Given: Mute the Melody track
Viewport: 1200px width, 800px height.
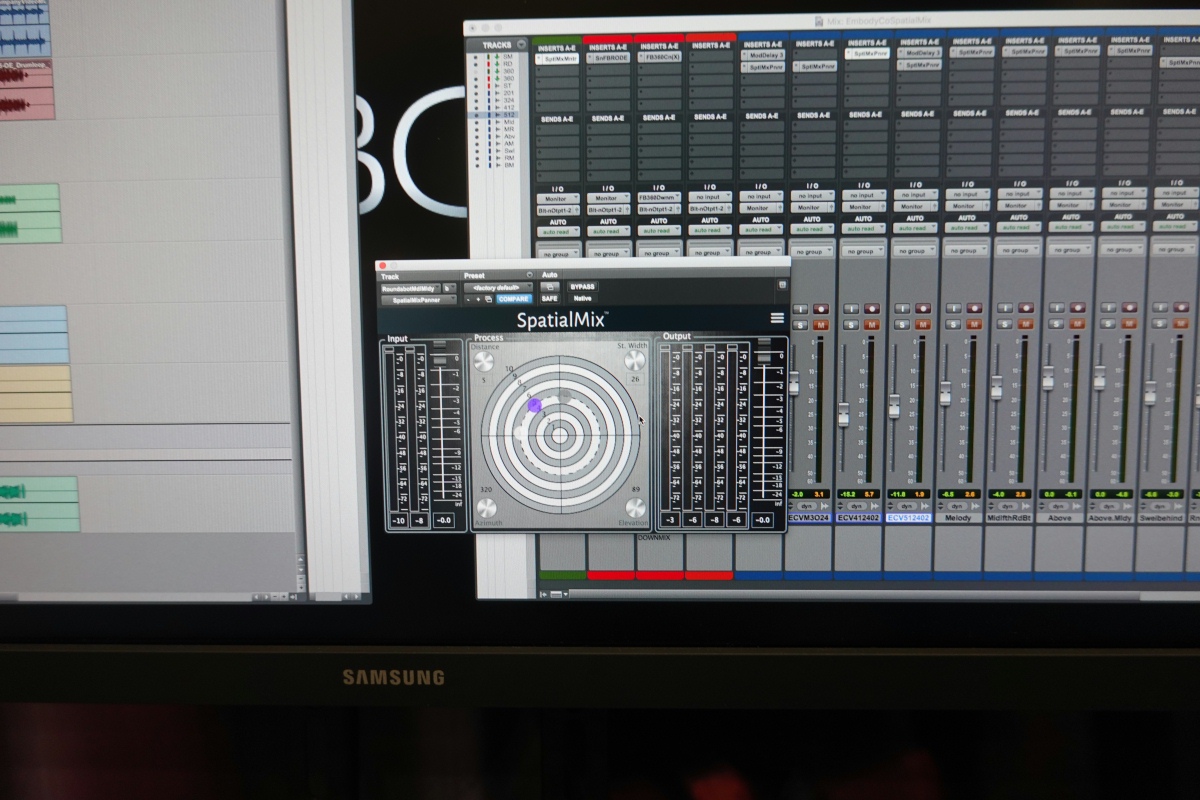Looking at the screenshot, I should [973, 325].
